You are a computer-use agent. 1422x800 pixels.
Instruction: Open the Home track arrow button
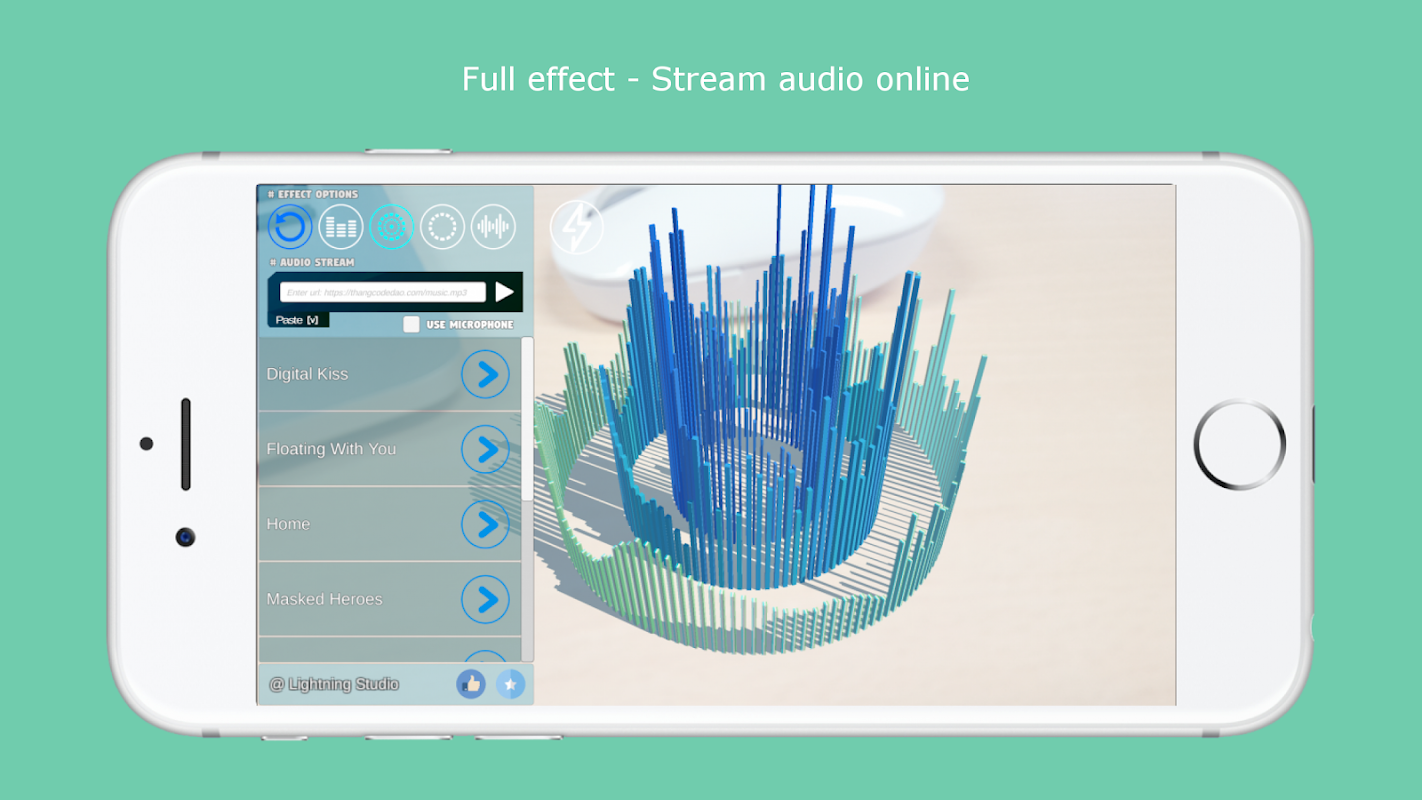(485, 524)
